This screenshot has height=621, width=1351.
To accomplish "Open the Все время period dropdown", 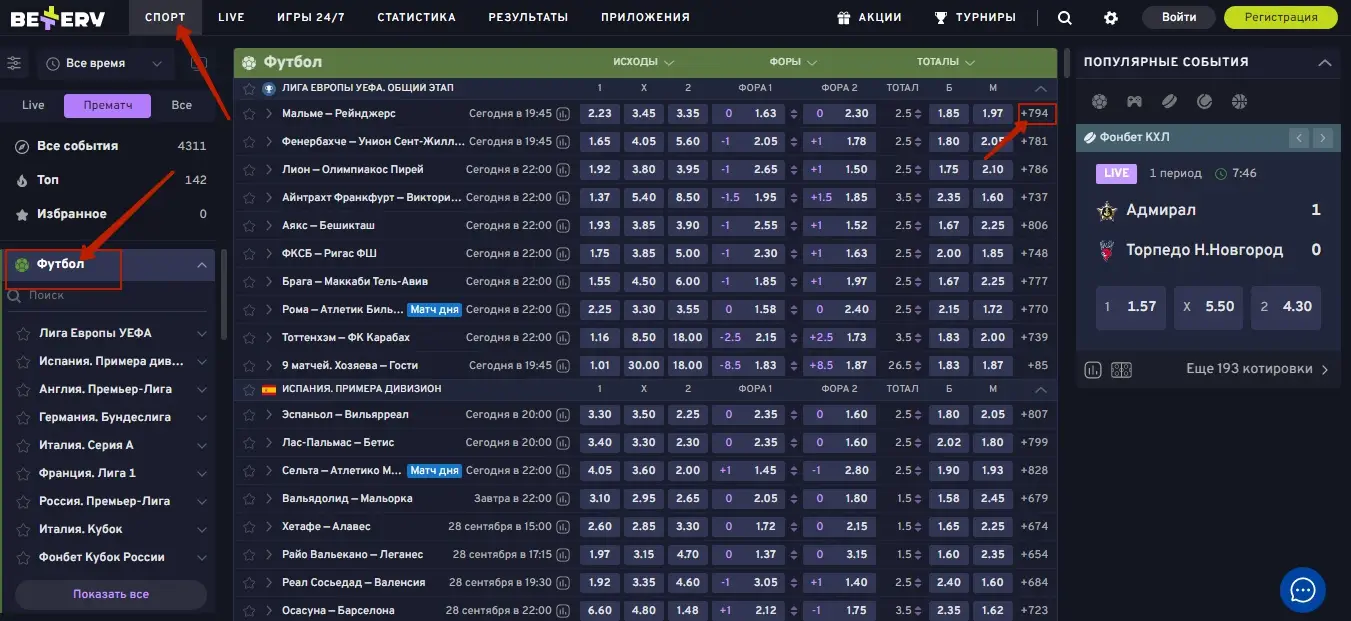I will point(105,63).
